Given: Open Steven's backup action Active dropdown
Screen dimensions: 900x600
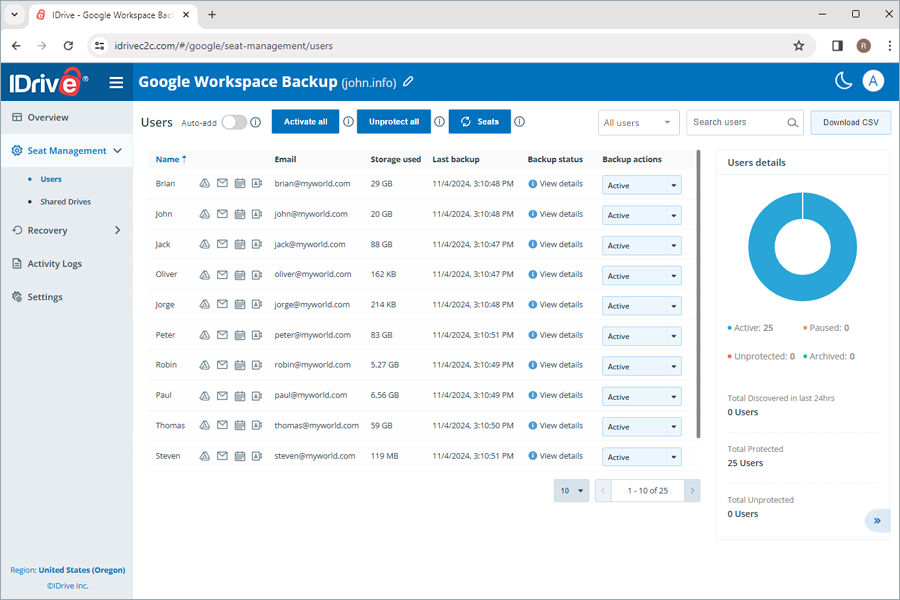Looking at the screenshot, I should [642, 457].
